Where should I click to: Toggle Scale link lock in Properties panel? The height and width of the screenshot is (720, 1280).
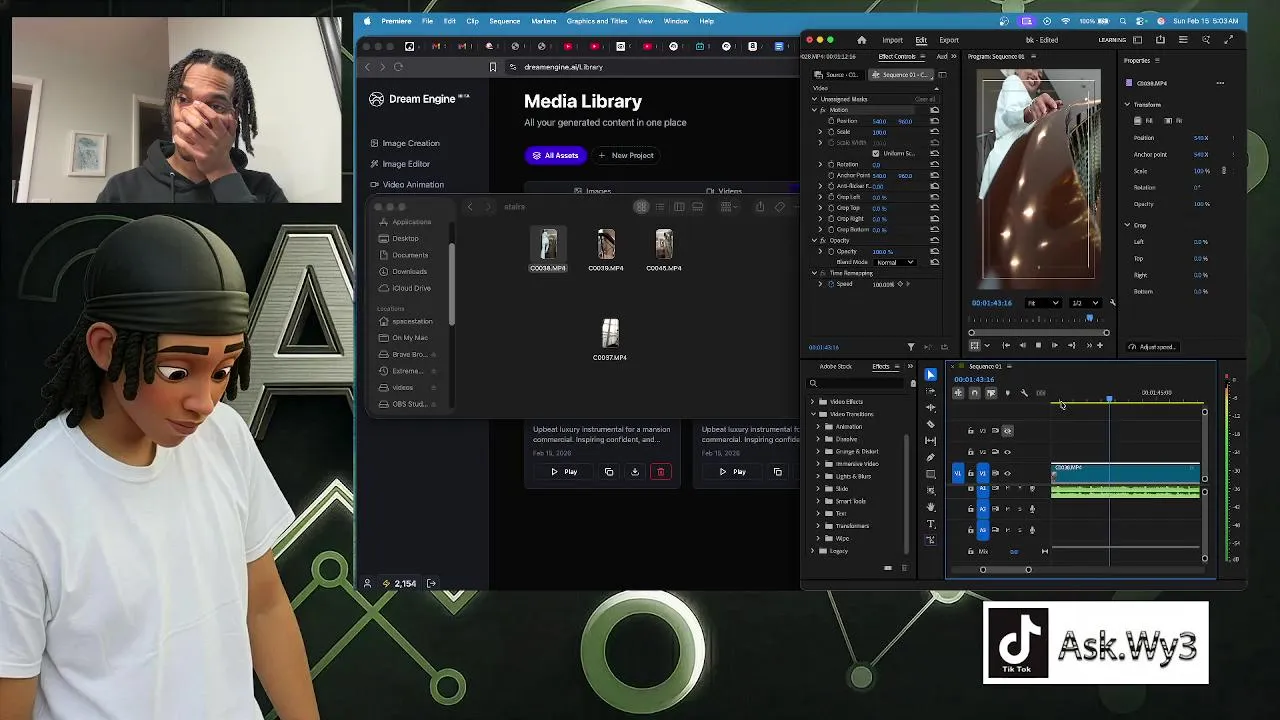(x=1223, y=171)
